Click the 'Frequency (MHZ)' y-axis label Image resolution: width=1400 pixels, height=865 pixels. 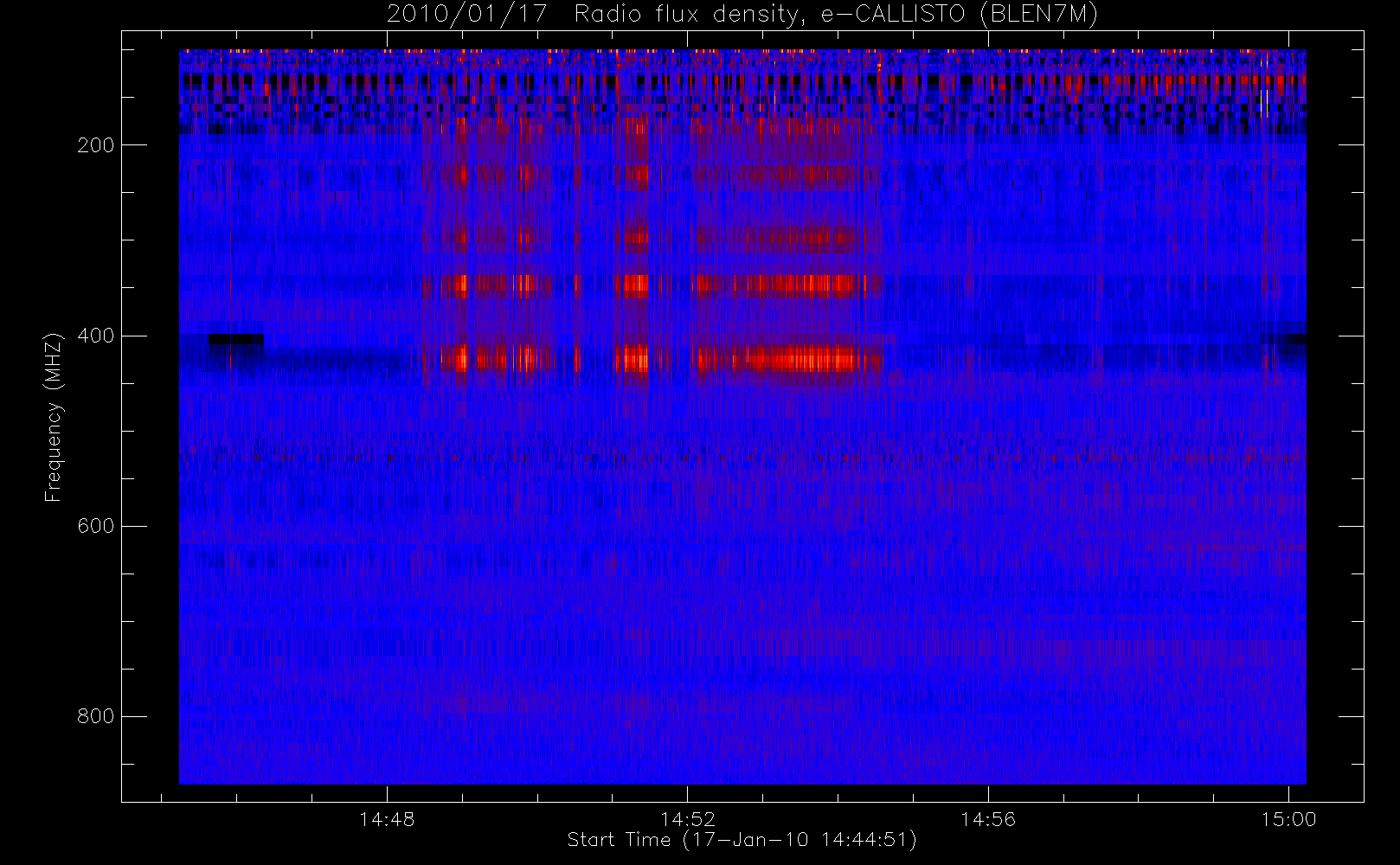pyautogui.click(x=54, y=417)
